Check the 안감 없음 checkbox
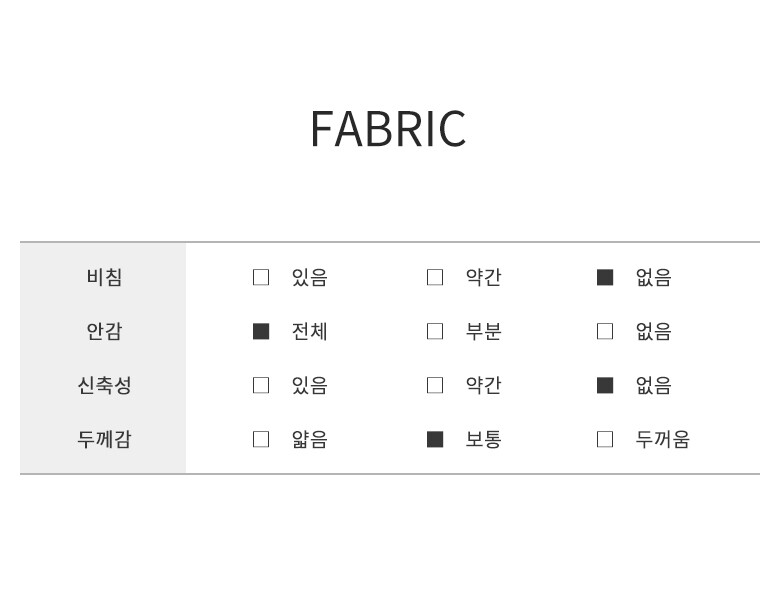The height and width of the screenshot is (603, 780). (605, 331)
